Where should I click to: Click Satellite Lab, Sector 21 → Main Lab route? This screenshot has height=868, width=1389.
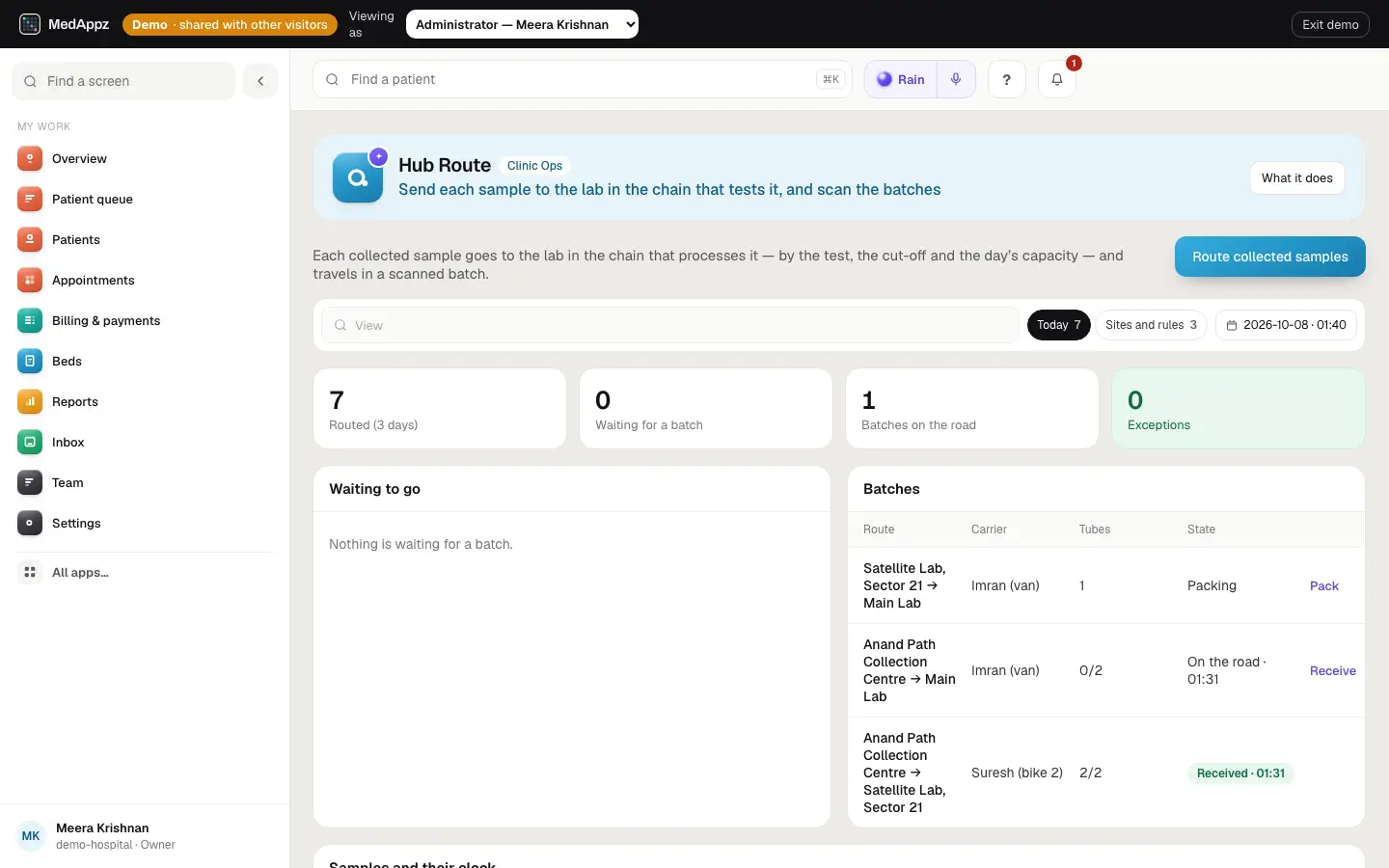click(x=905, y=585)
